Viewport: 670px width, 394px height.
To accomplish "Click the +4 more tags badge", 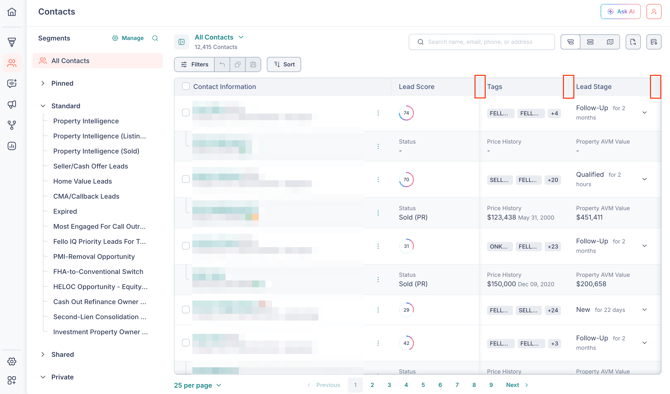I will click(554, 113).
